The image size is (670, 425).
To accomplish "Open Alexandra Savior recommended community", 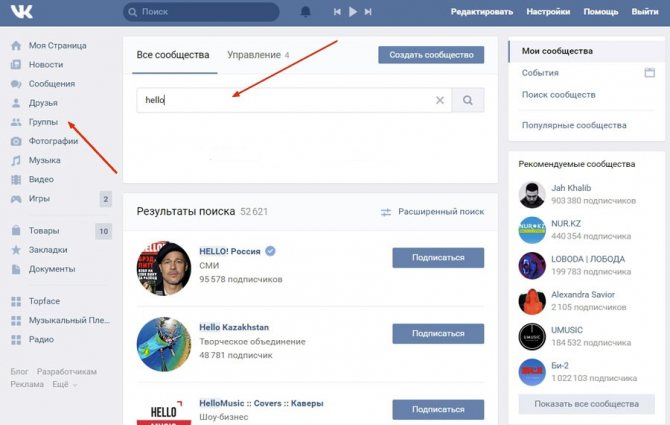I will click(x=583, y=294).
